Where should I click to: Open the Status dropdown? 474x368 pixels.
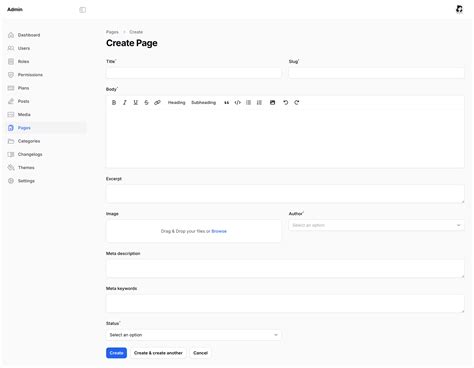tap(194, 335)
